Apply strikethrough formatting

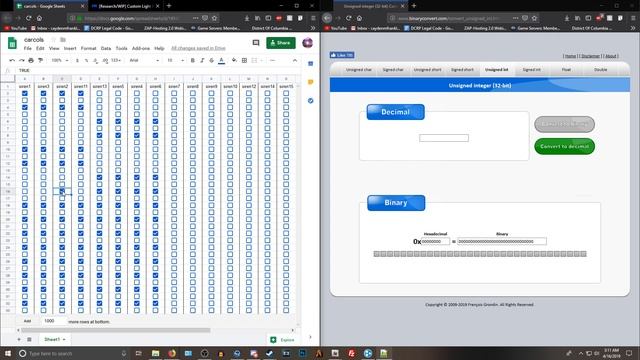click(211, 60)
